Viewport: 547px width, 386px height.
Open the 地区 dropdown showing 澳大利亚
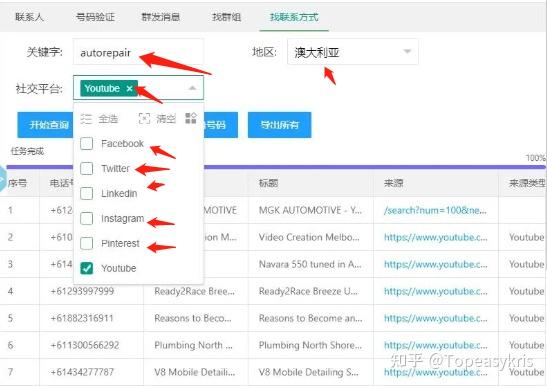tap(353, 52)
